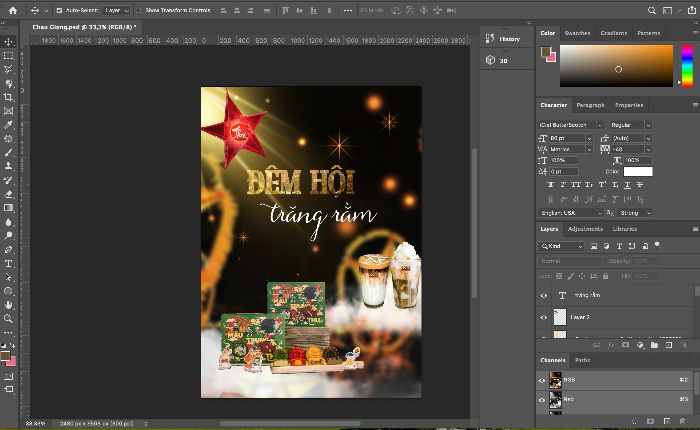Open more options ellipsis in options bar
Viewport: 700px width, 430px height.
(348, 10)
